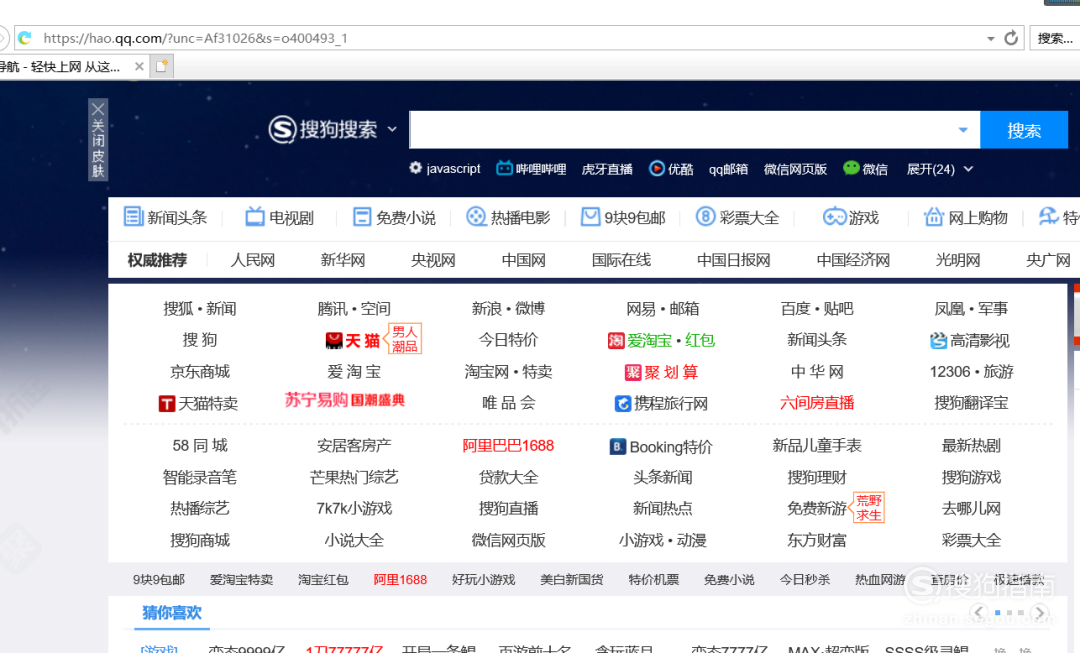Expand the 搜狗搜索 engine selector chevron
This screenshot has width=1080, height=653.
(392, 129)
